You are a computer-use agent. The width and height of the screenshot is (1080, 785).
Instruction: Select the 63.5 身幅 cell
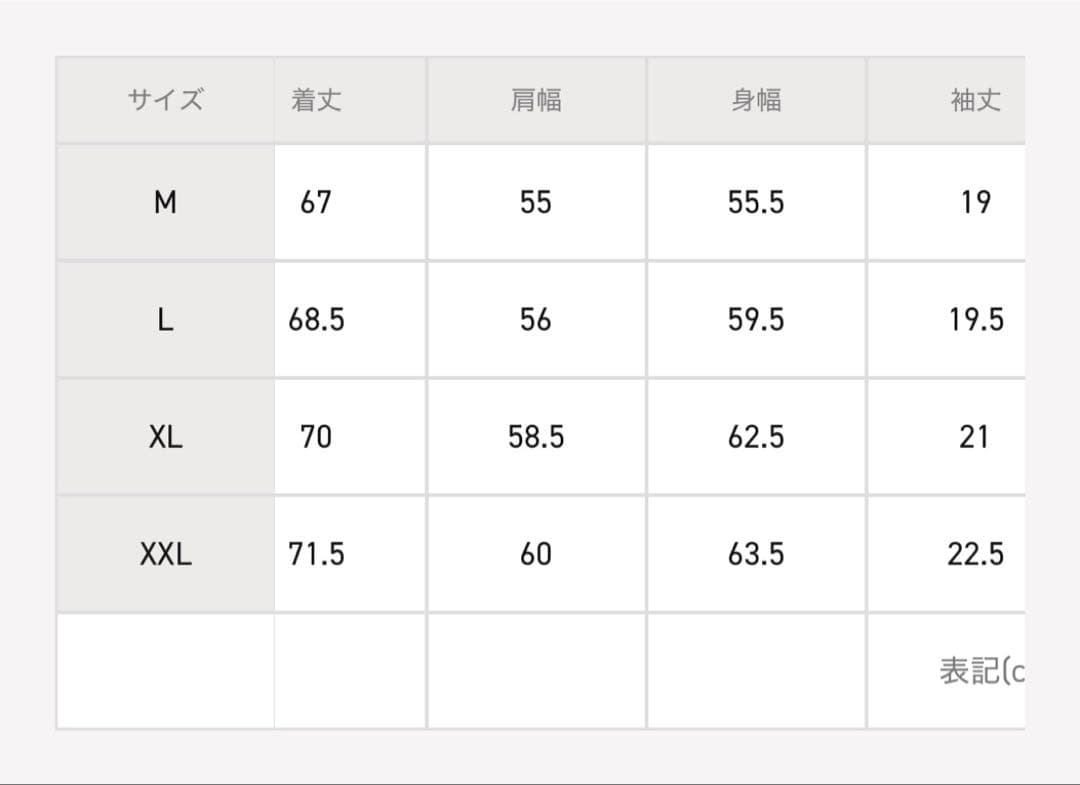[x=756, y=554]
